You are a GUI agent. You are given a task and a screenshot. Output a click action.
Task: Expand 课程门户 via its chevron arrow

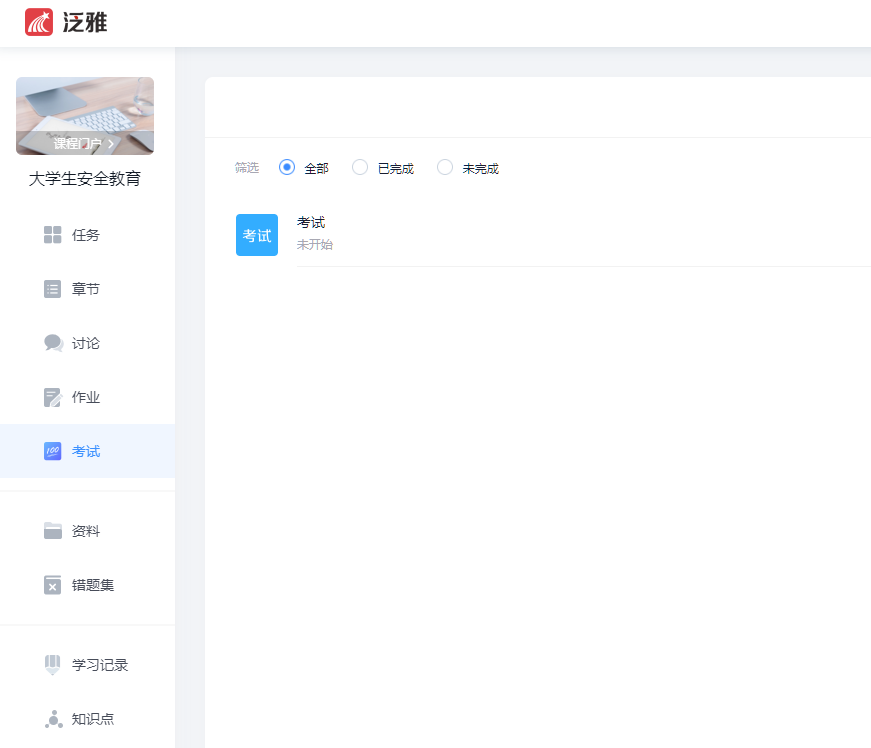pos(111,144)
